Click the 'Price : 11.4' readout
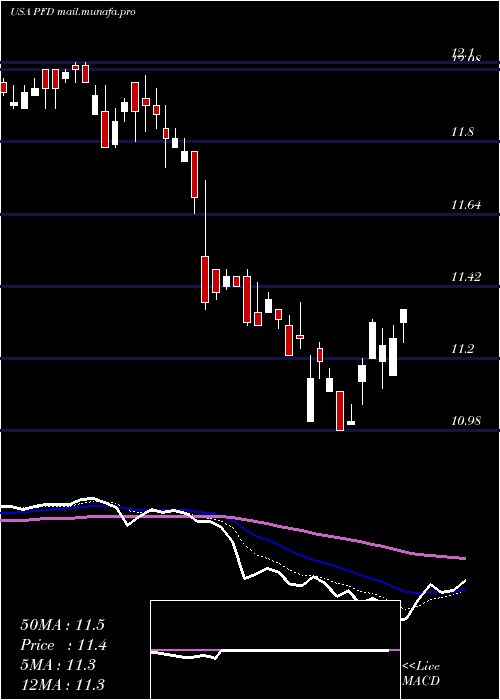The image size is (500, 700). (64, 645)
